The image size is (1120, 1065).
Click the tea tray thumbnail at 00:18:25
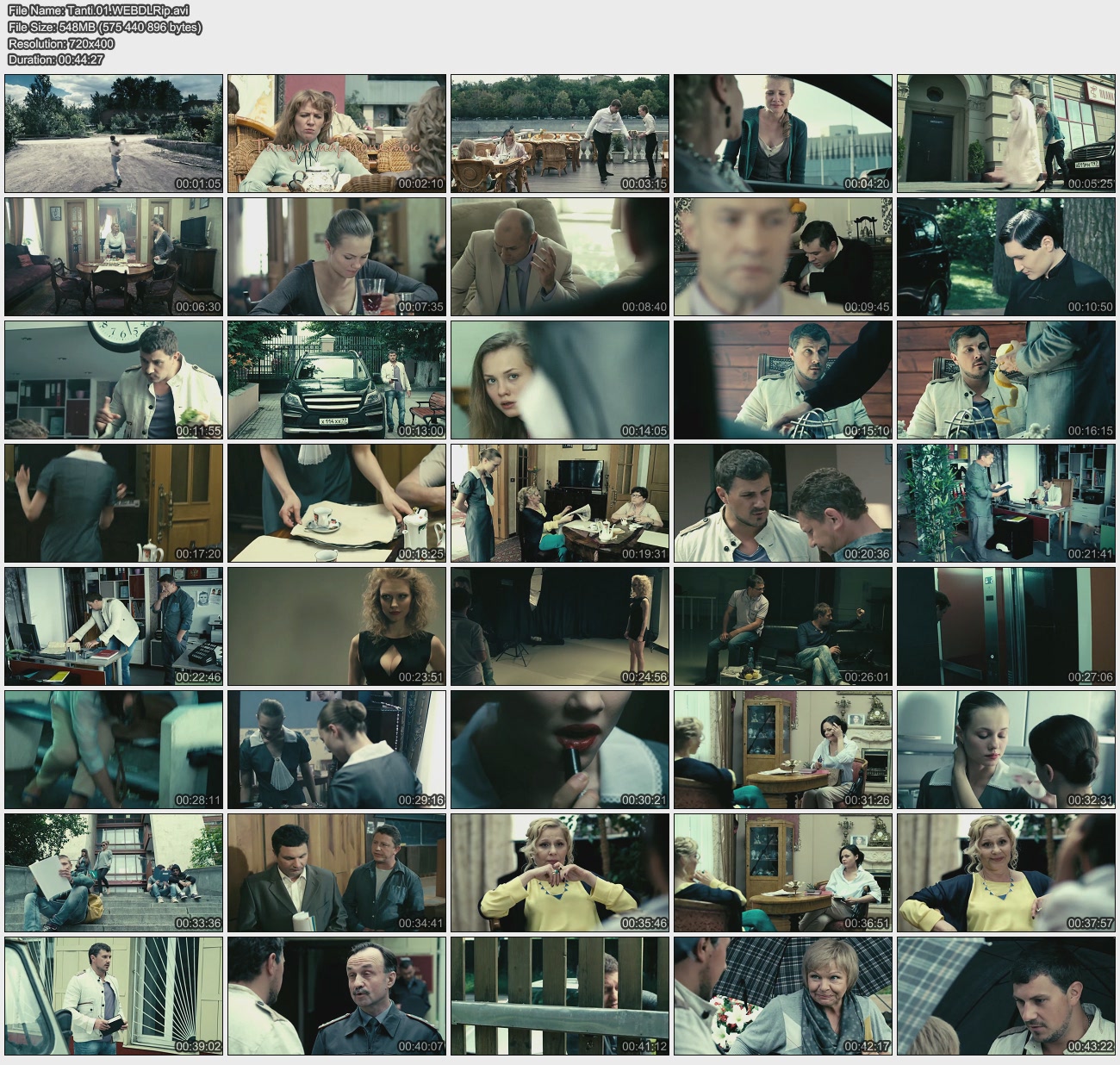[x=337, y=503]
